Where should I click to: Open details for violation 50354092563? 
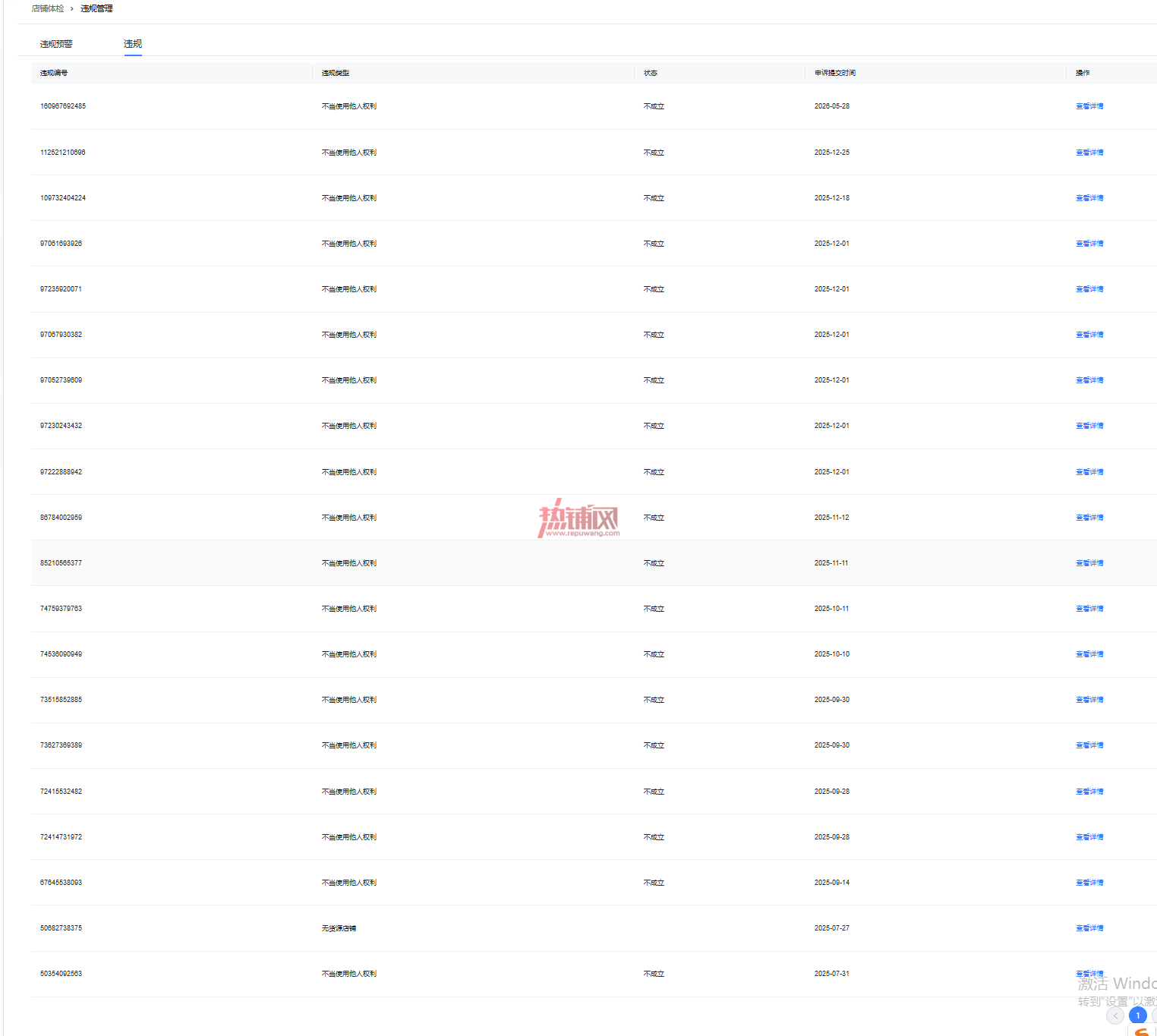point(1089,974)
